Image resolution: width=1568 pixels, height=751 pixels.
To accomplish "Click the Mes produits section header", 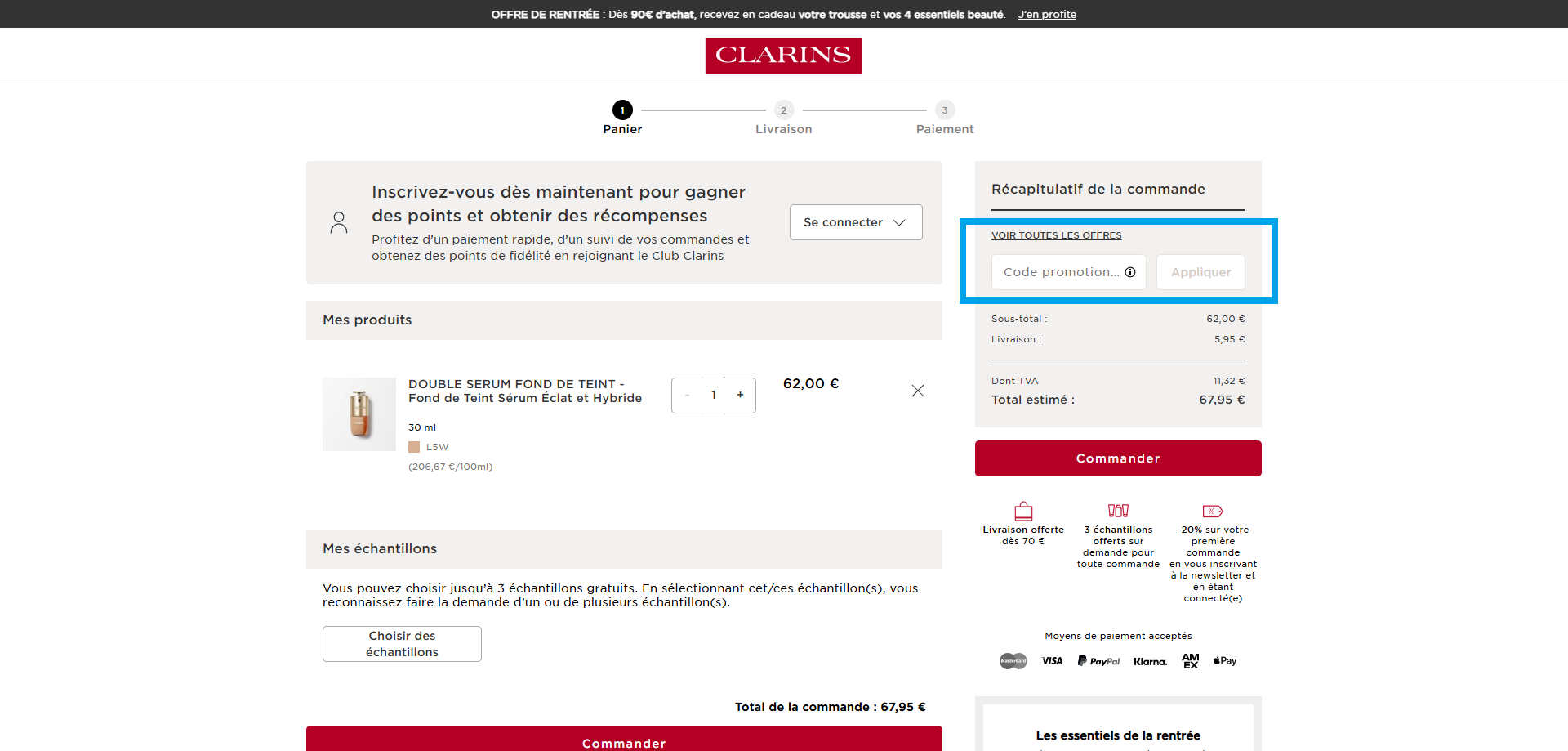I will pyautogui.click(x=624, y=320).
